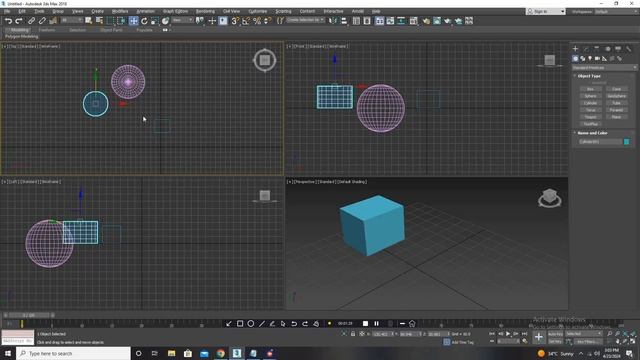Choose the Rectangular Selection Region tool
Screen dimensions: 640x360
[x=110, y=21]
